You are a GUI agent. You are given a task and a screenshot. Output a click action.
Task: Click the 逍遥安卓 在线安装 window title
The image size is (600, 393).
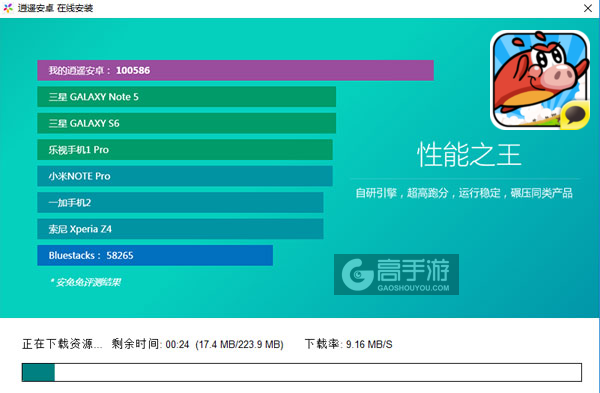point(55,8)
